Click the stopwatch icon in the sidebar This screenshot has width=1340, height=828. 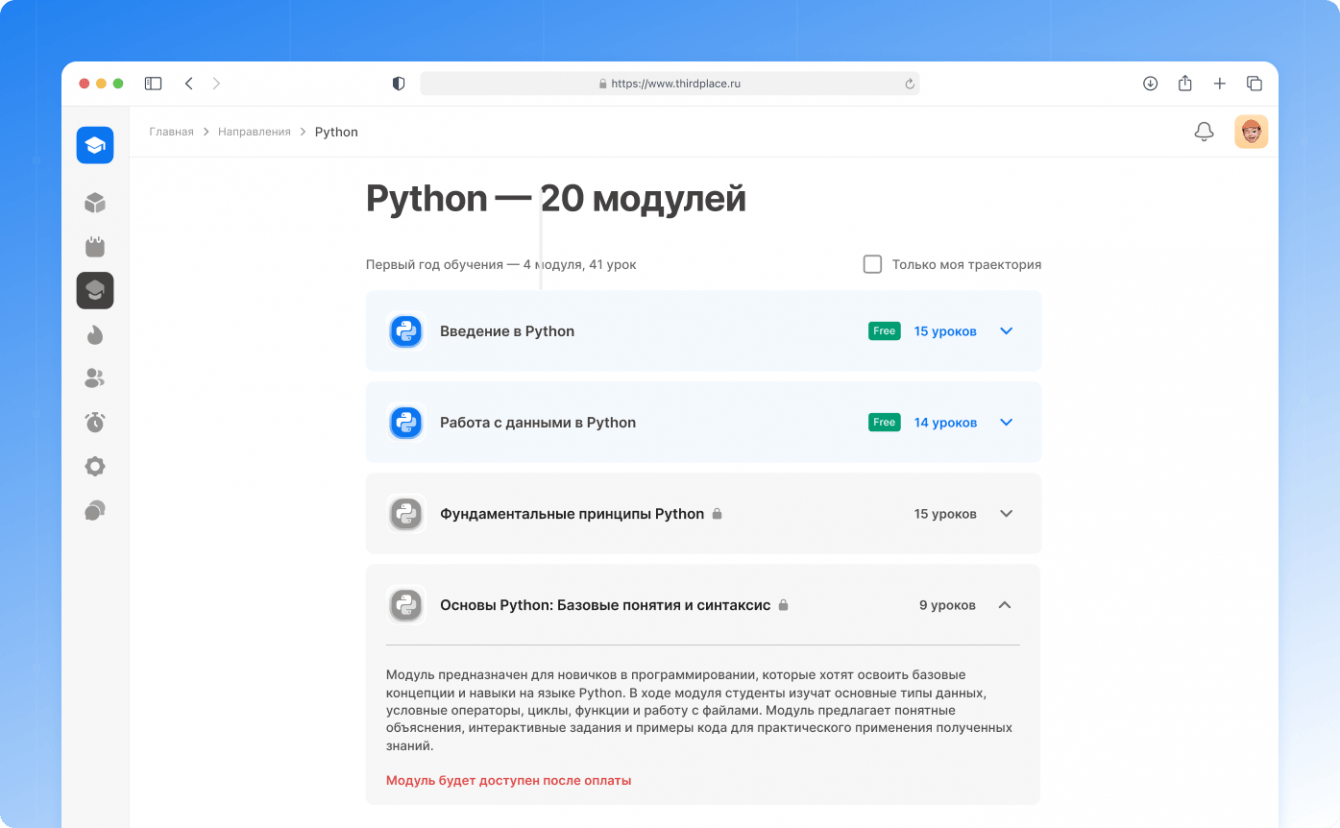pyautogui.click(x=95, y=422)
